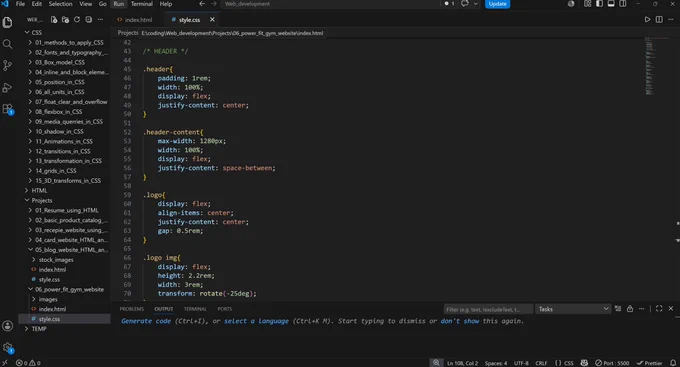Open the Manage gear icon
Screen dimensions: 680x367
point(7,347)
